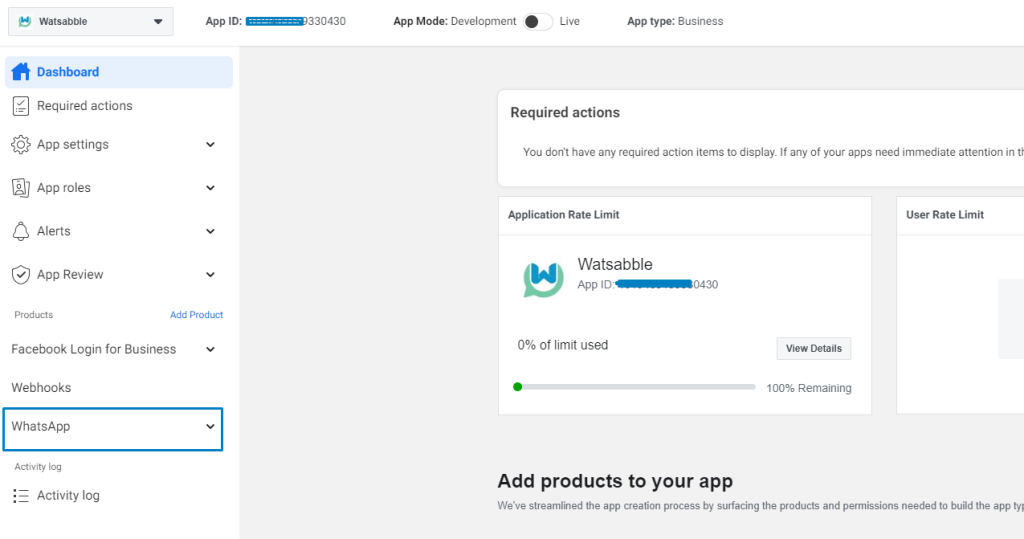
Task: Click the green progress indicator dot
Action: point(518,387)
